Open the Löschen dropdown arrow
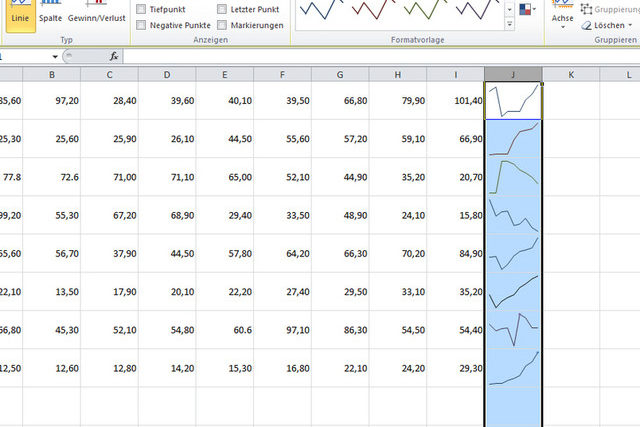Screen dimensions: 640x427 [x=630, y=23]
